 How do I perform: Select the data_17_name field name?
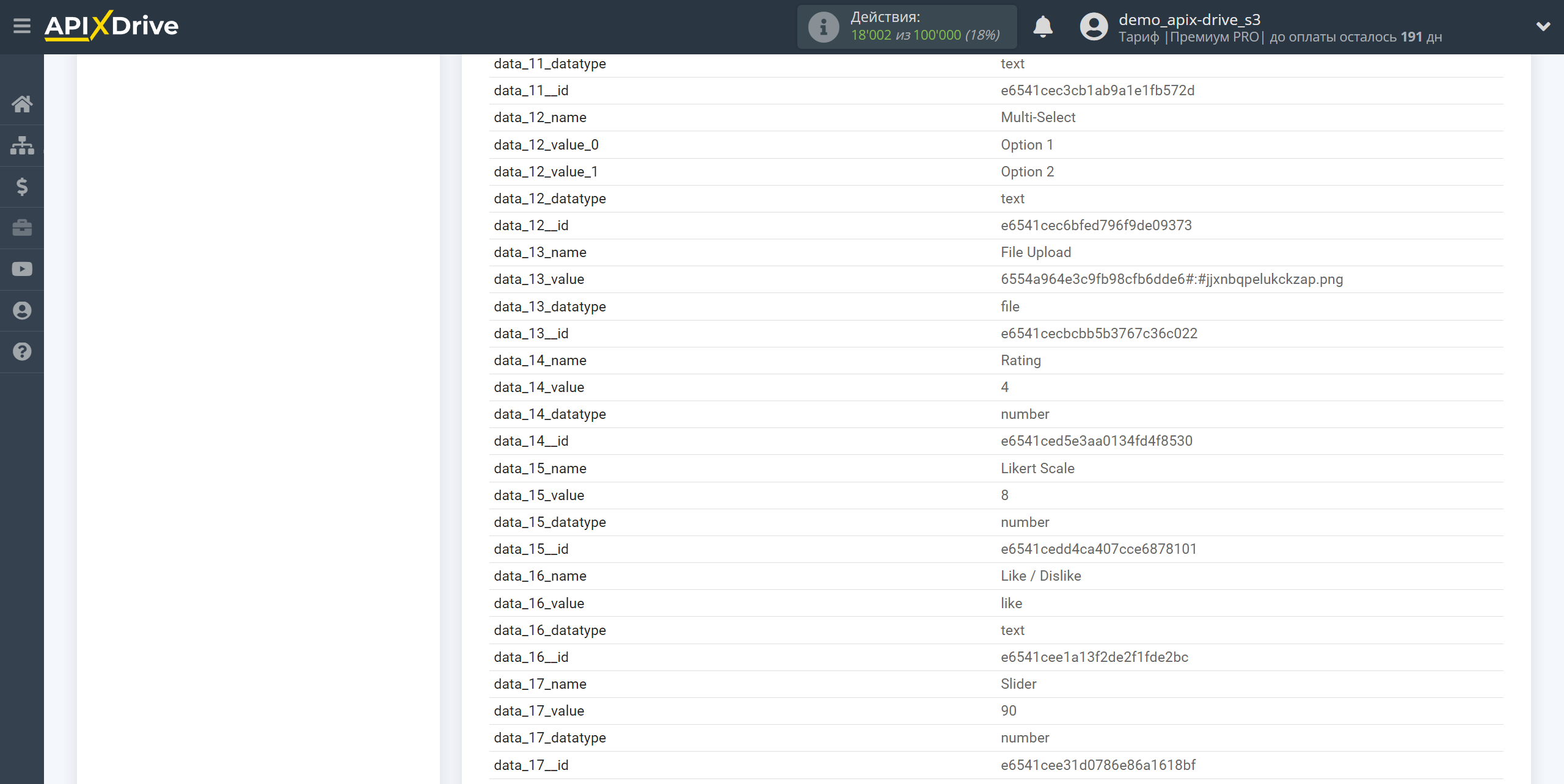click(x=540, y=684)
